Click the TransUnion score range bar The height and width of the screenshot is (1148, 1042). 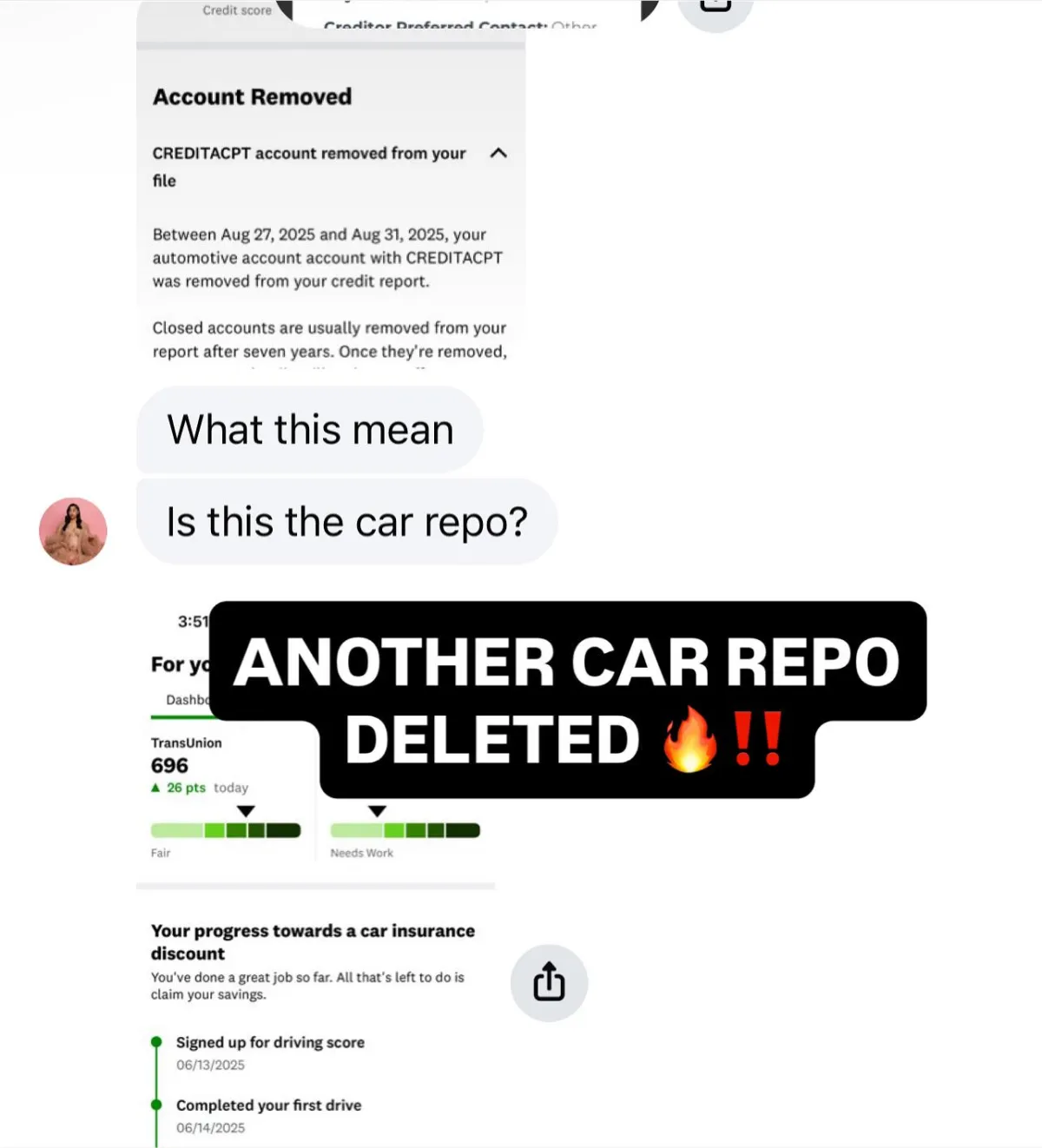226,830
